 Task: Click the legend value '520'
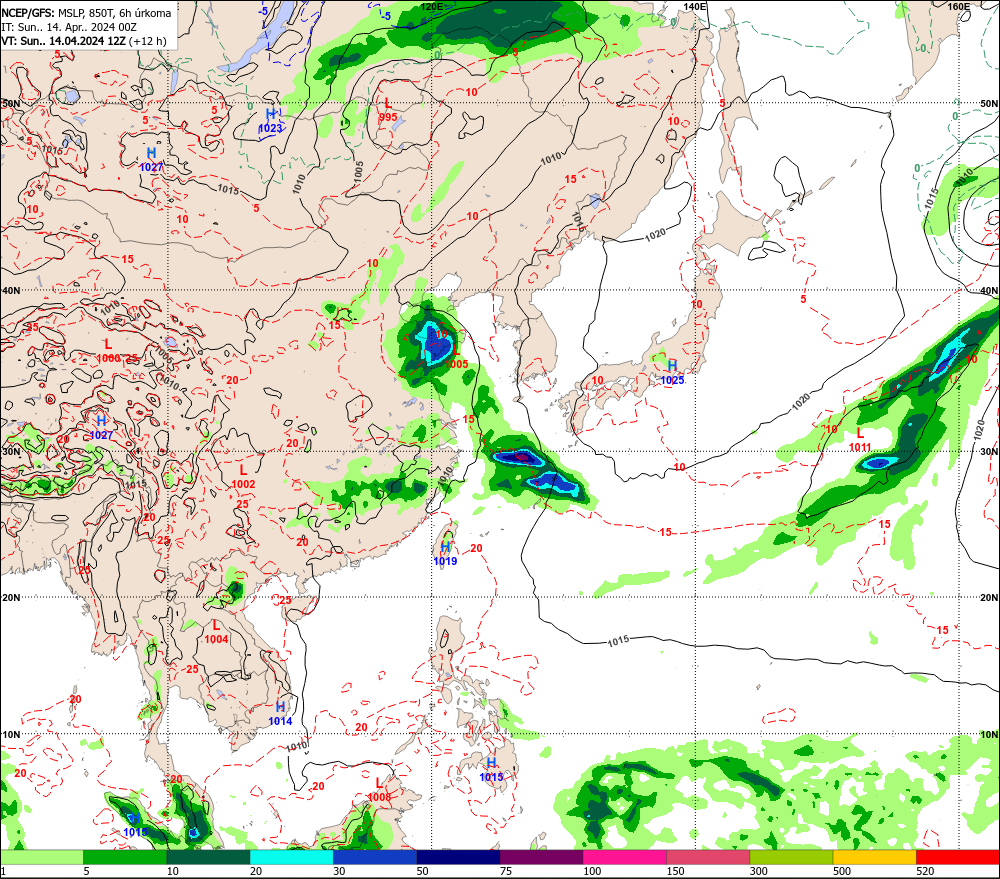pyautogui.click(x=925, y=871)
